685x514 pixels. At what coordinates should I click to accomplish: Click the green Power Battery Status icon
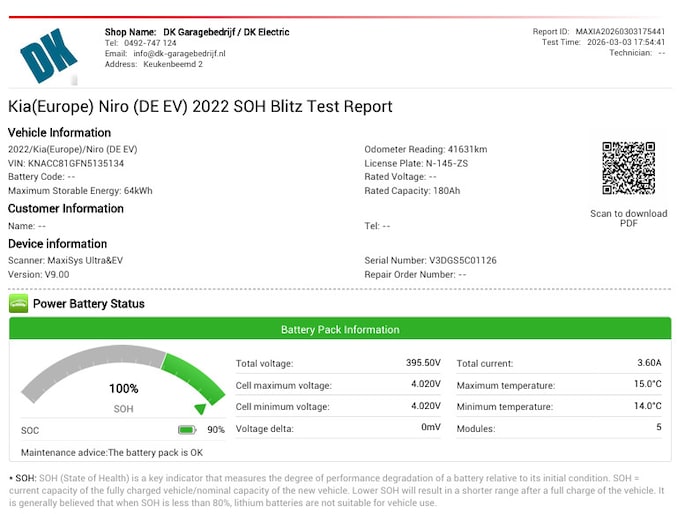point(18,303)
